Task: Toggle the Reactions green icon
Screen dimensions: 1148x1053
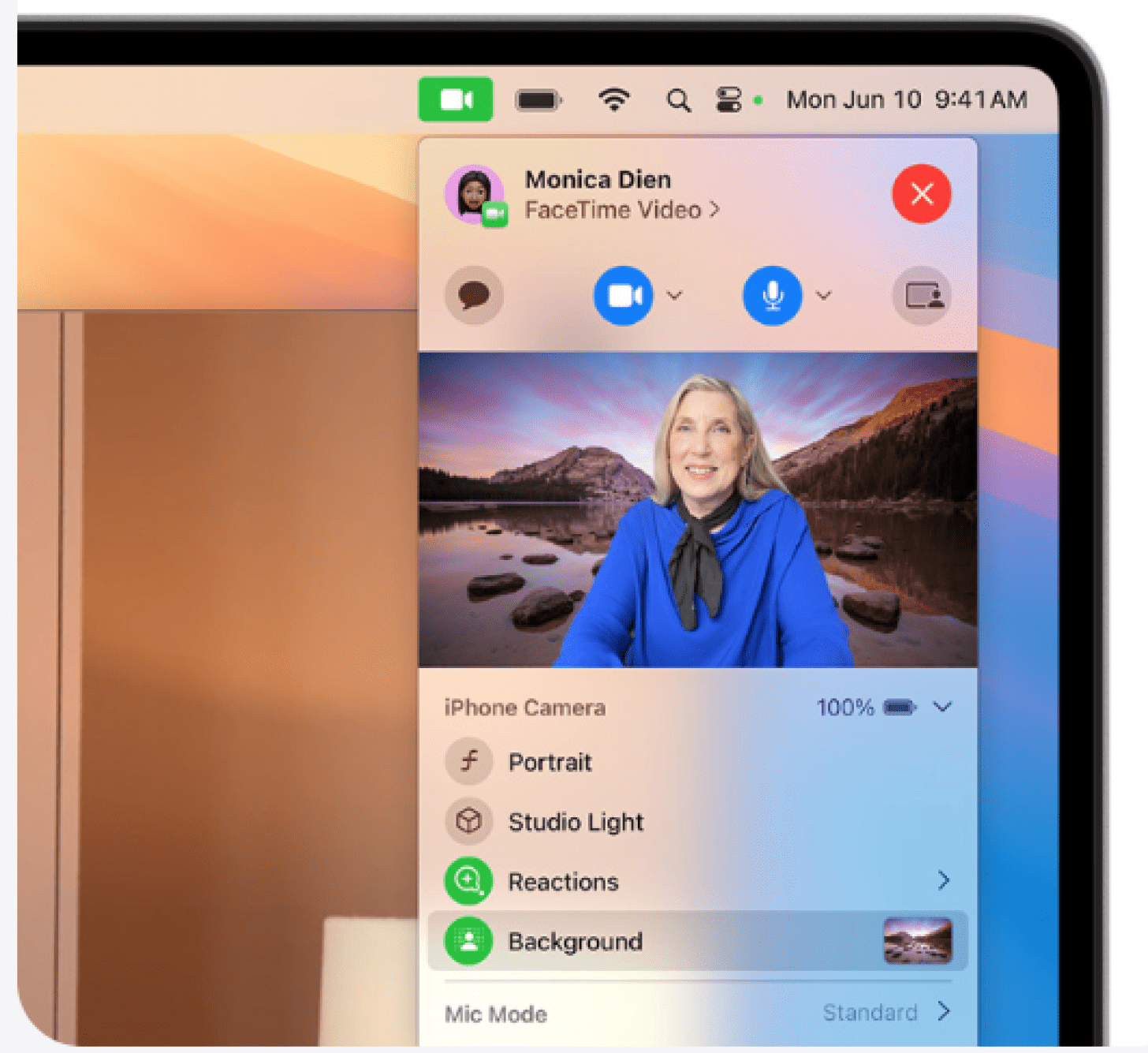Action: coord(469,881)
